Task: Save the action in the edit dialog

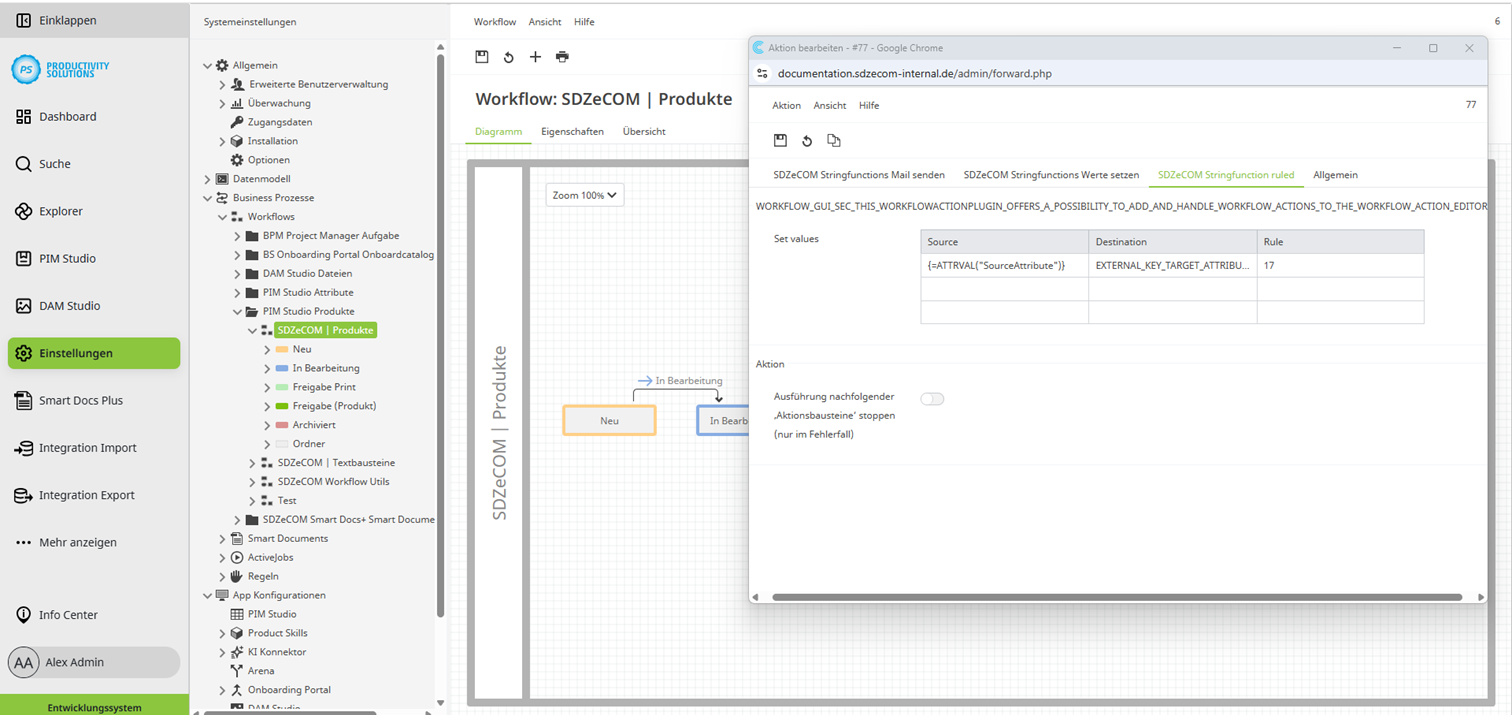Action: pos(781,140)
